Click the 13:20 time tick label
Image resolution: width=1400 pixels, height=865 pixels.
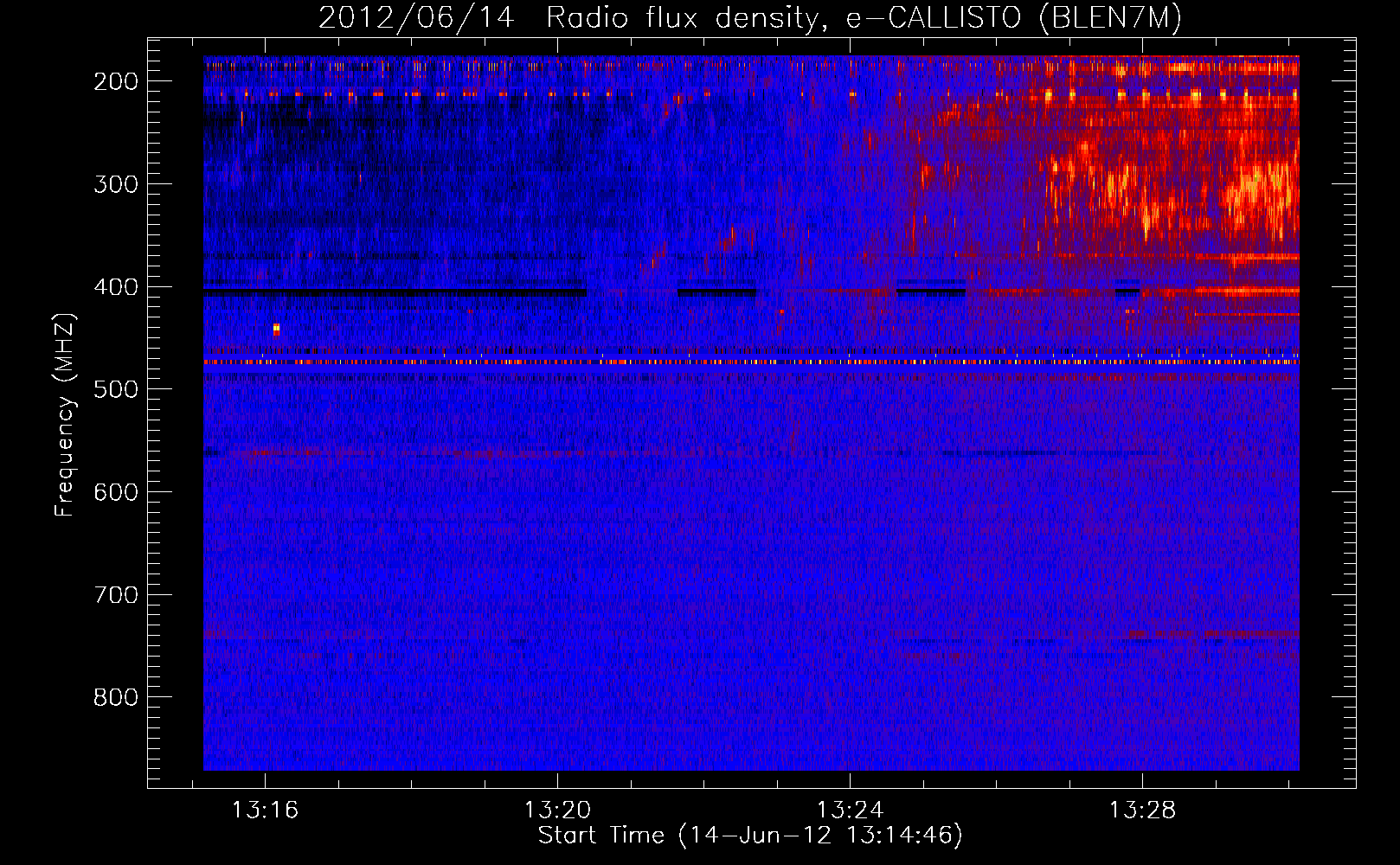(558, 811)
